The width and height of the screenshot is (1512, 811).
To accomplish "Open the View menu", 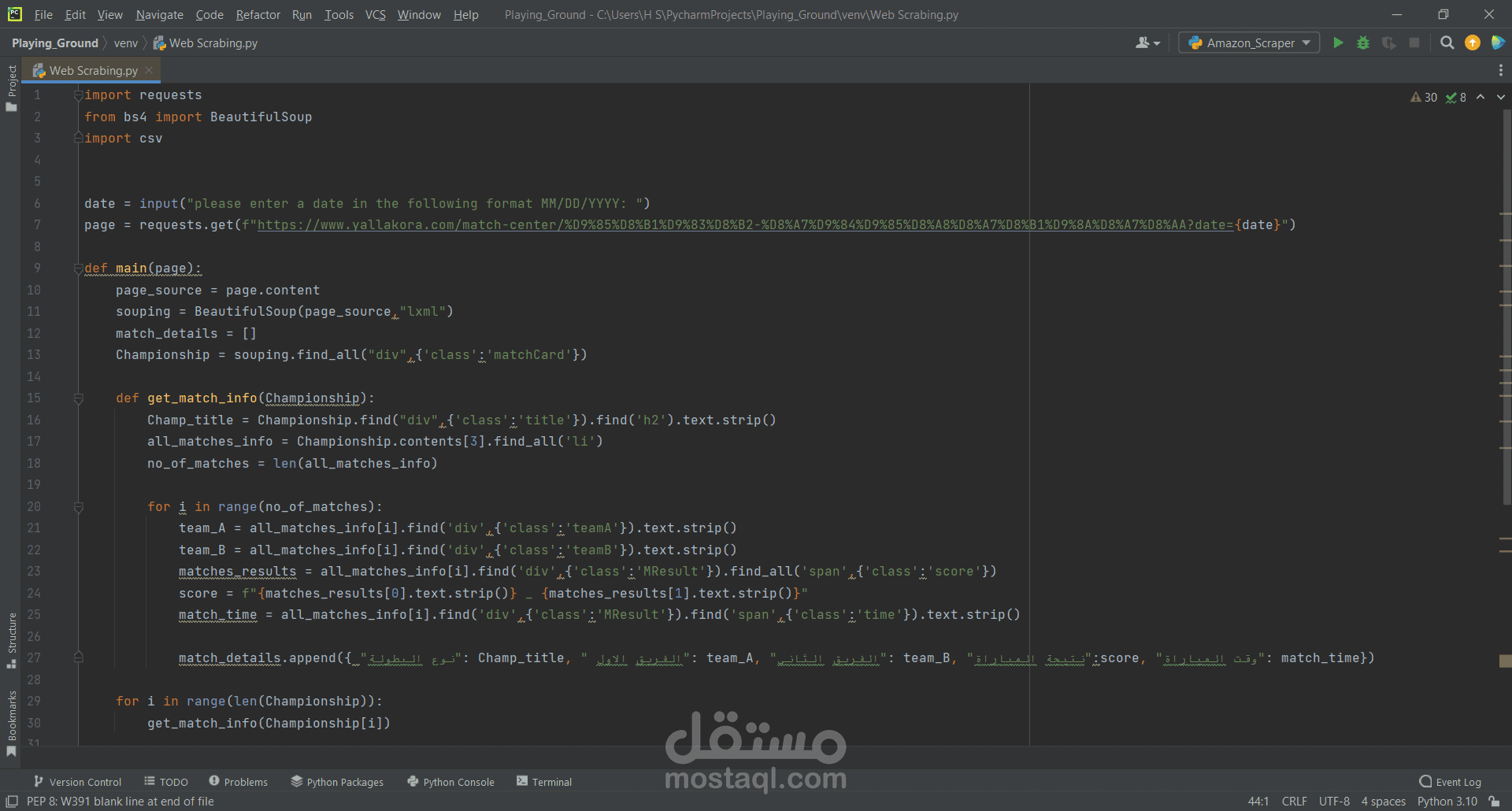I will [x=109, y=14].
